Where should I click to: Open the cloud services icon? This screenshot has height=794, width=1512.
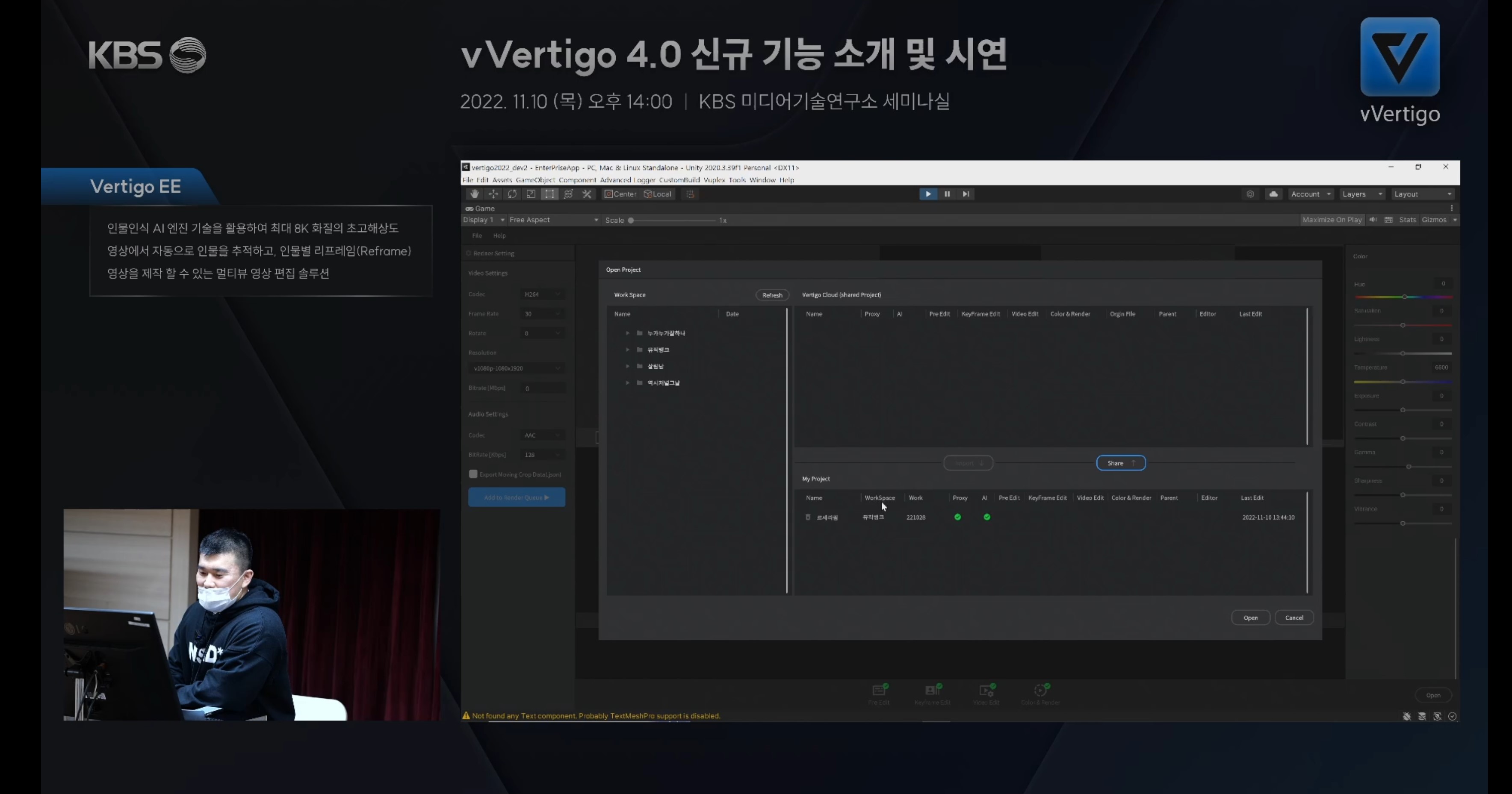(x=1273, y=194)
